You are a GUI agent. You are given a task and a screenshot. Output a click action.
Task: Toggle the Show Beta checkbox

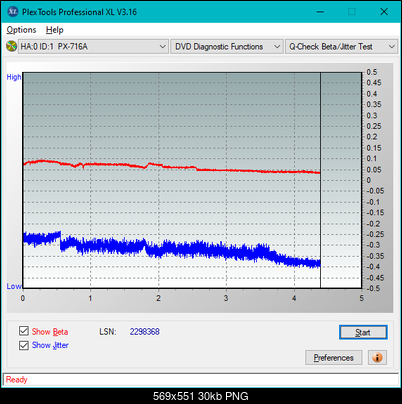coord(24,331)
